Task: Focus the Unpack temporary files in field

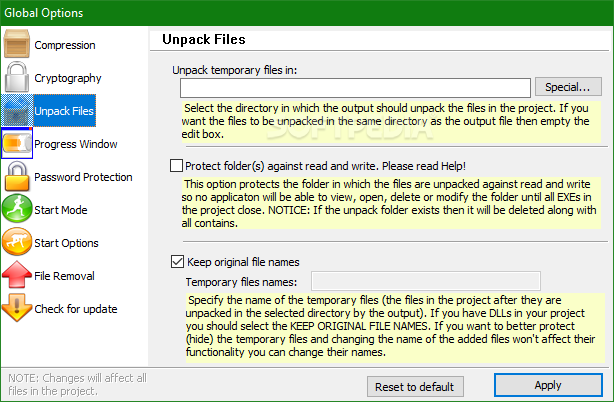Action: (x=355, y=88)
